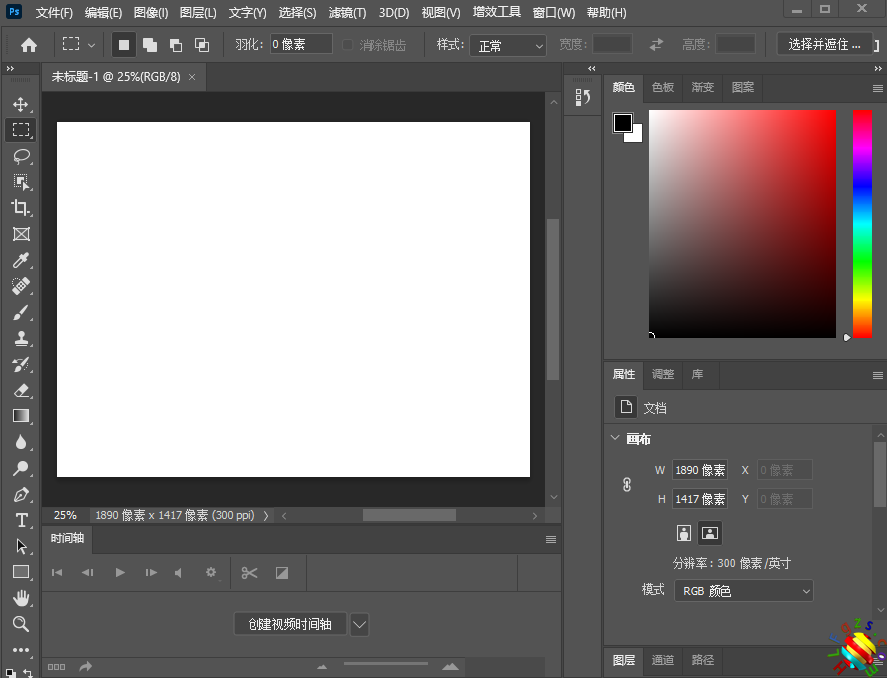Select the Pen tool
887x678 pixels.
click(21, 494)
